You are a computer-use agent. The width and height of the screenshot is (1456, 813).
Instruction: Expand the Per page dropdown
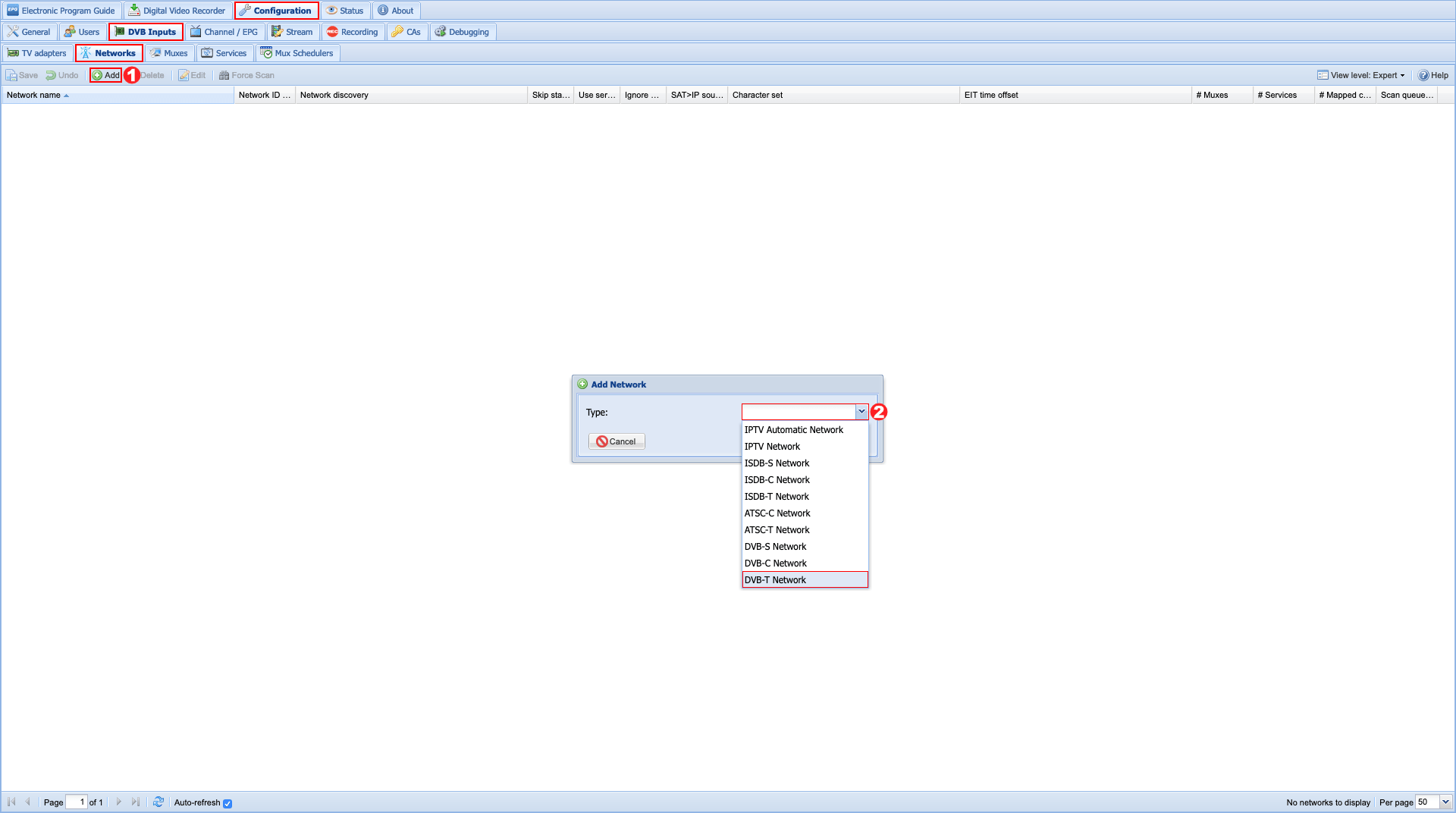[x=1445, y=802]
